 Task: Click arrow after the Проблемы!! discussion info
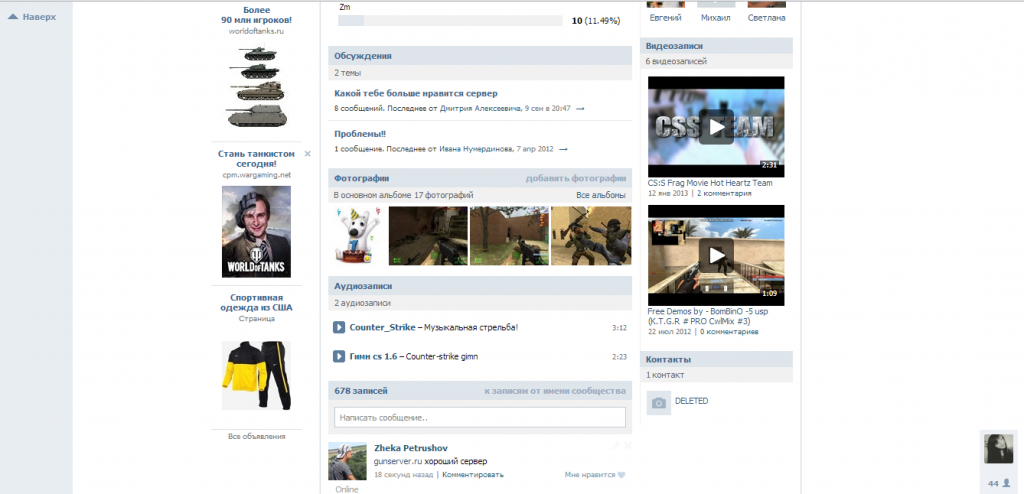point(563,149)
